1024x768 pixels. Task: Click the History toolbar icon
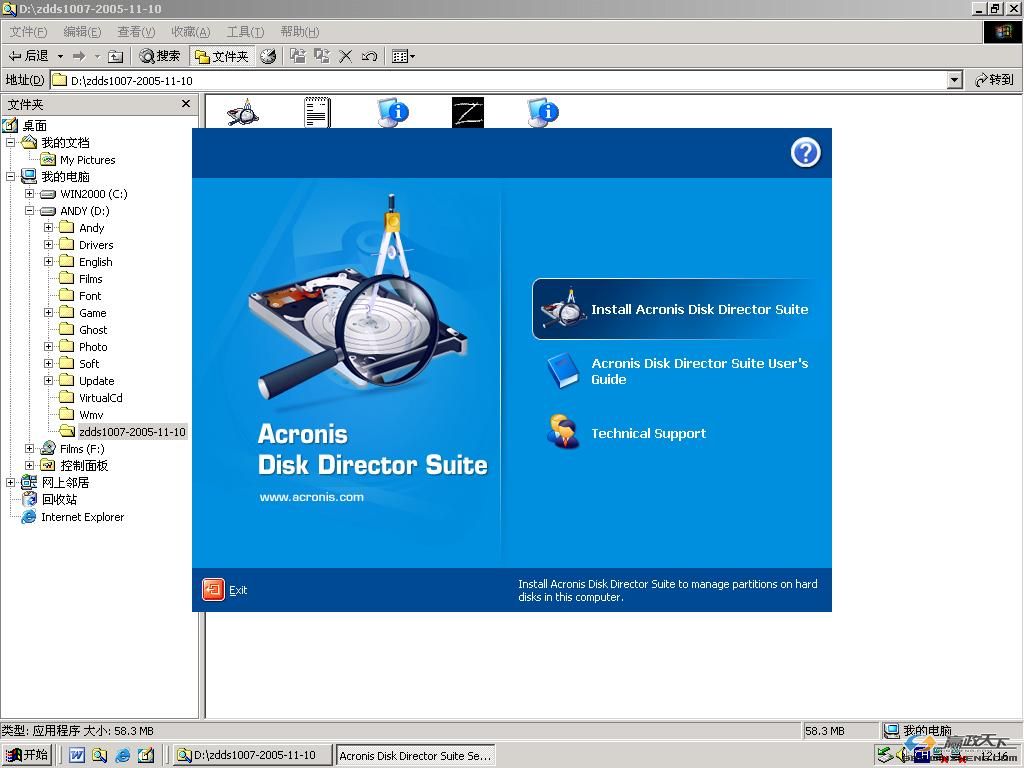[x=268, y=56]
